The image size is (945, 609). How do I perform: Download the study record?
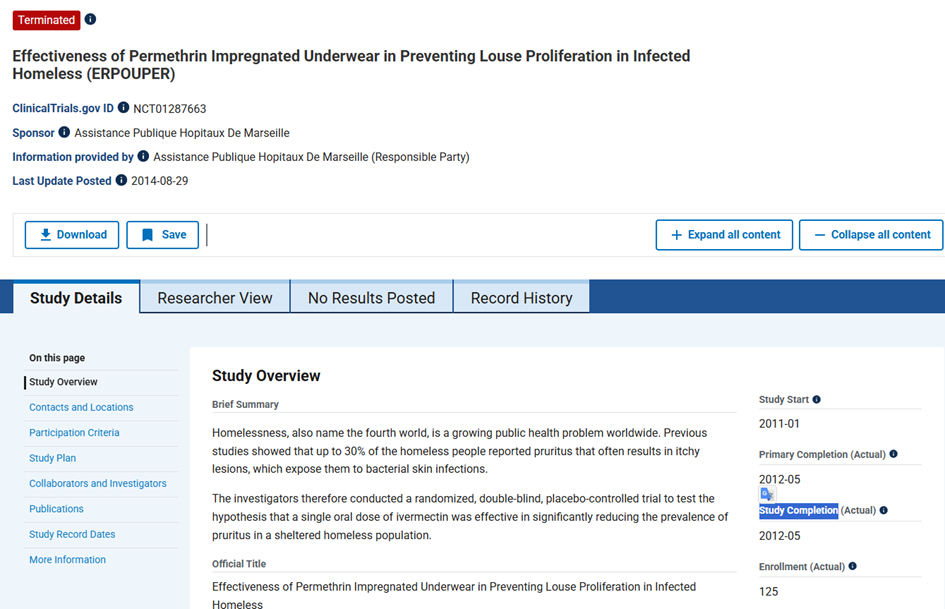(72, 235)
